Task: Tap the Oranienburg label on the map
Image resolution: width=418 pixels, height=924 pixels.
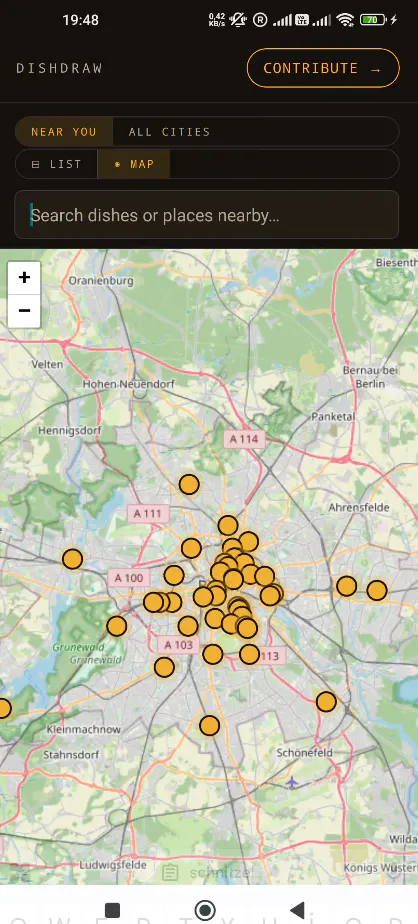Action: [x=101, y=280]
